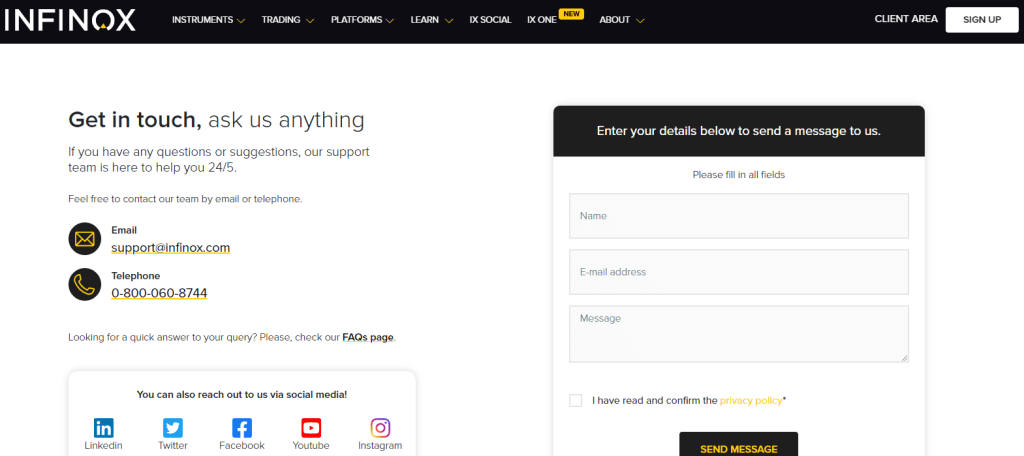Open the TRADING menu
The height and width of the screenshot is (456, 1024).
pos(281,20)
